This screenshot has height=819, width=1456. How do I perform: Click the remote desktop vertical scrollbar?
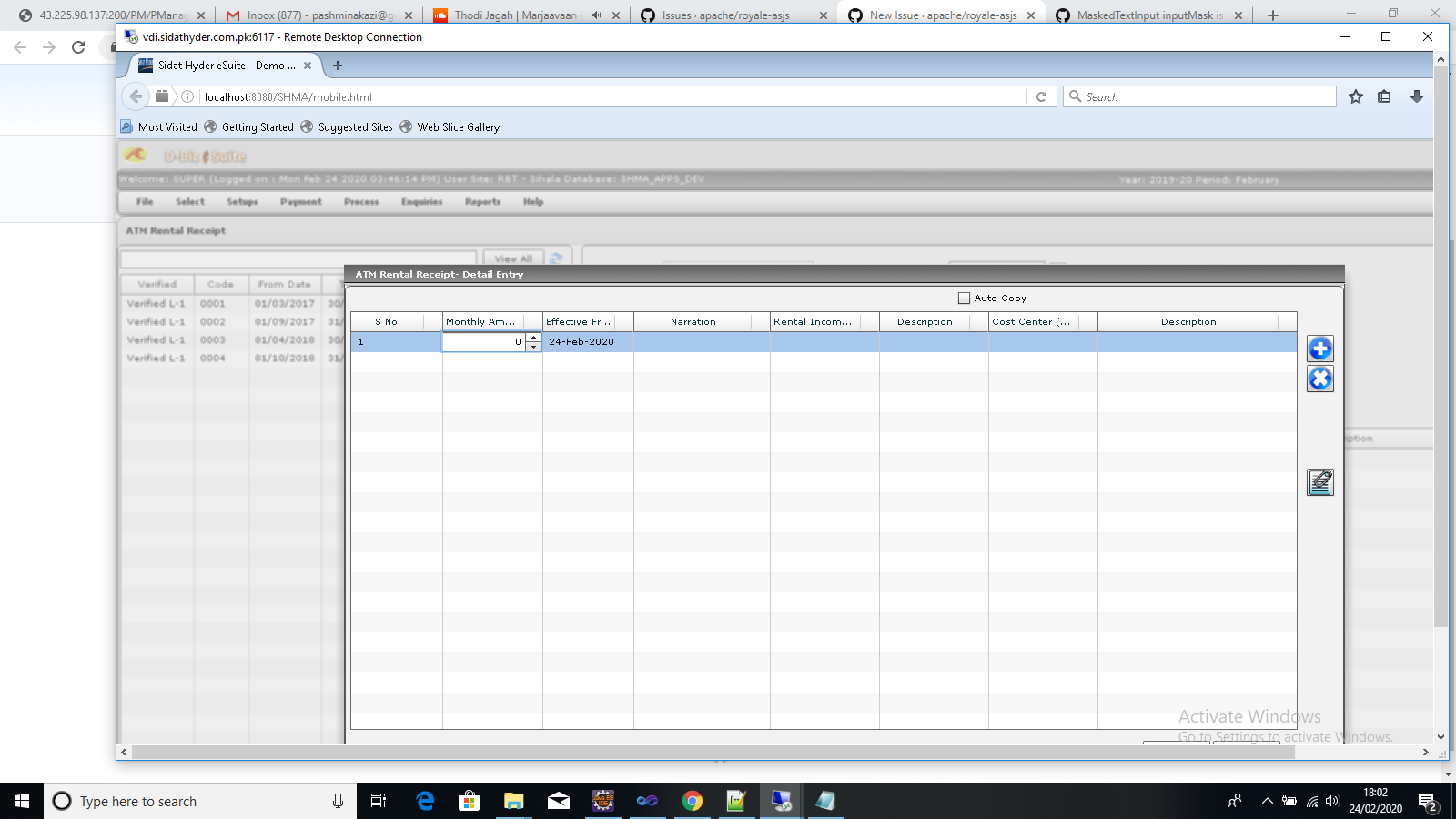point(1441,346)
